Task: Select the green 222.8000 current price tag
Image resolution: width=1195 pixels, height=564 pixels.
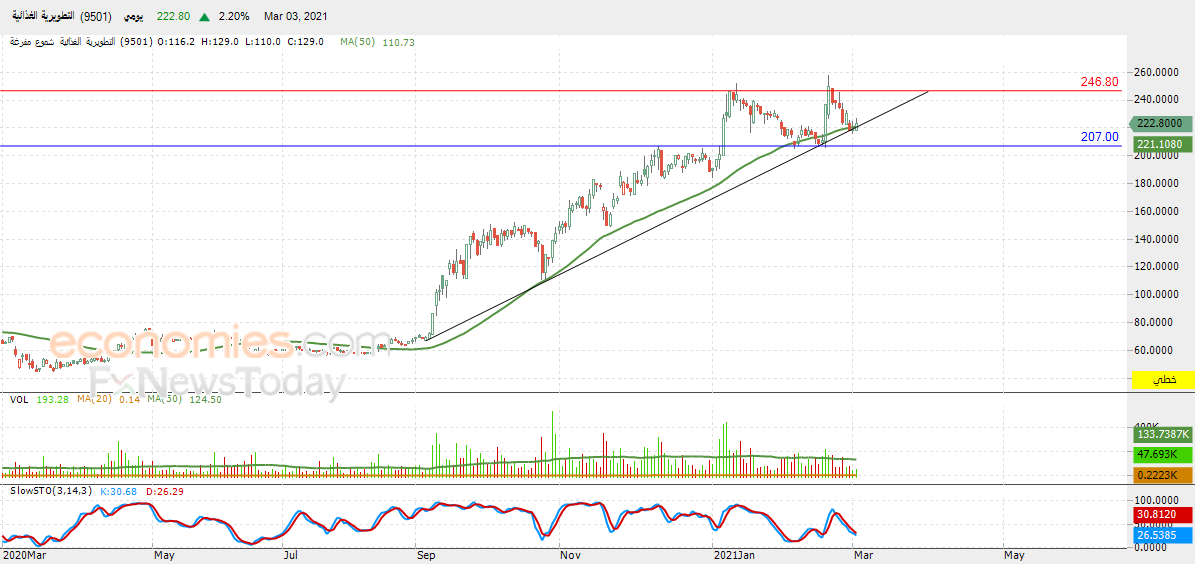Action: pyautogui.click(x=1162, y=123)
